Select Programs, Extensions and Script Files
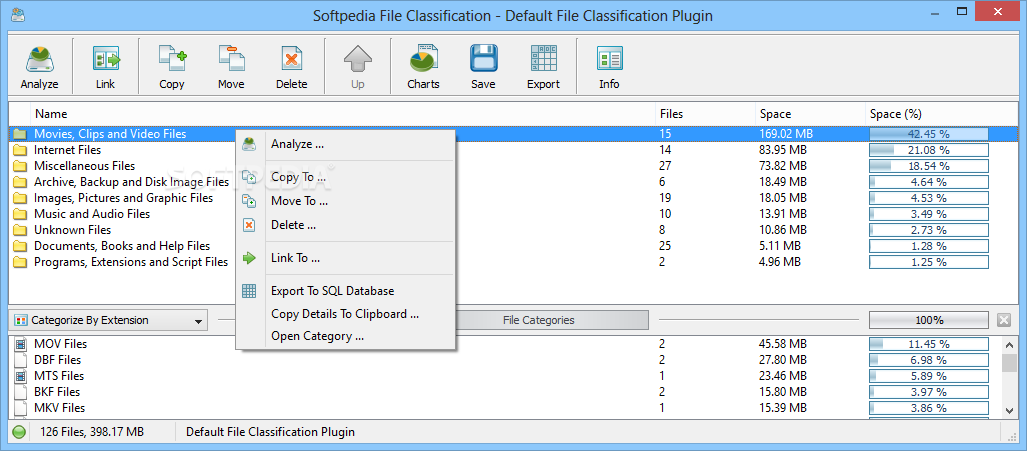This screenshot has height=451, width=1027. (131, 262)
